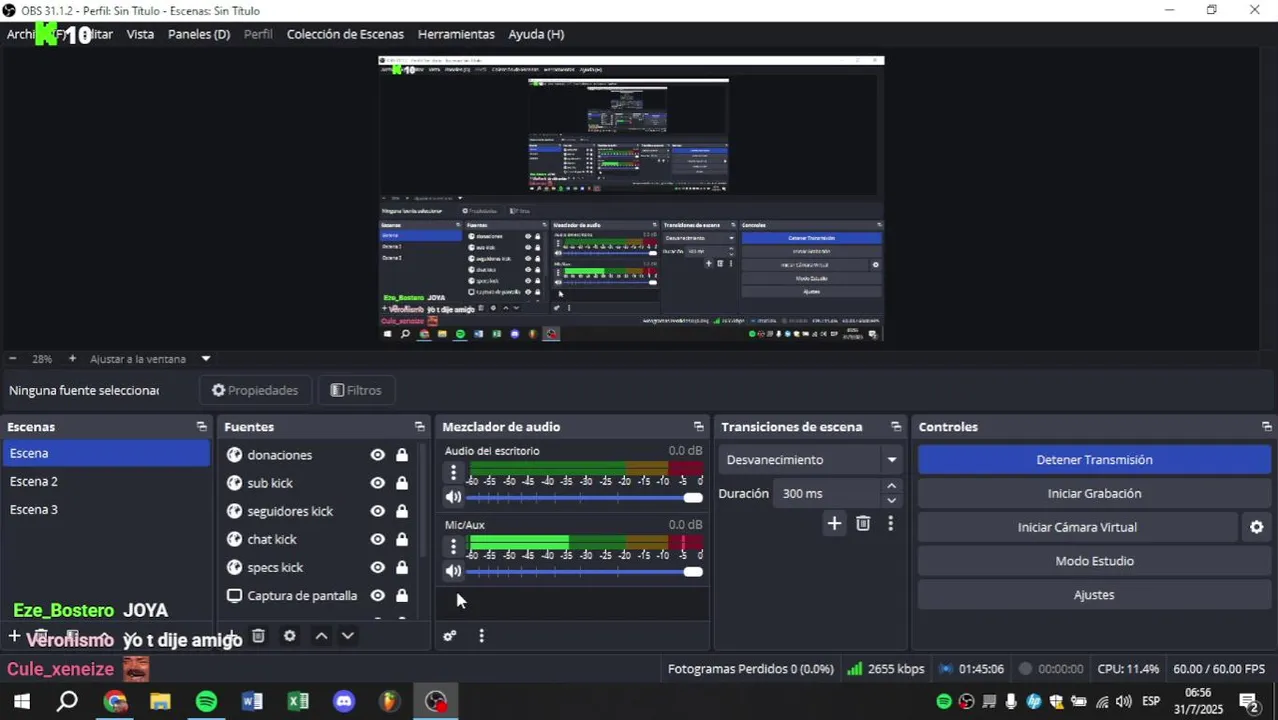Screen dimensions: 1278x720
Task: Click the Duración 300 ms field
Action: pyautogui.click(x=827, y=494)
